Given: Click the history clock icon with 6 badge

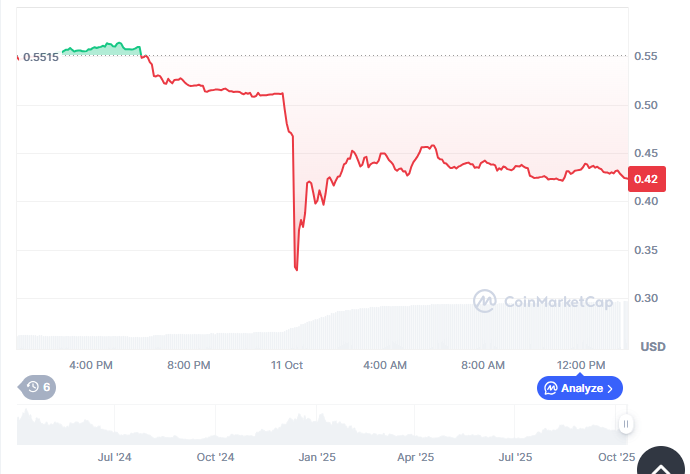Looking at the screenshot, I should click(x=39, y=387).
